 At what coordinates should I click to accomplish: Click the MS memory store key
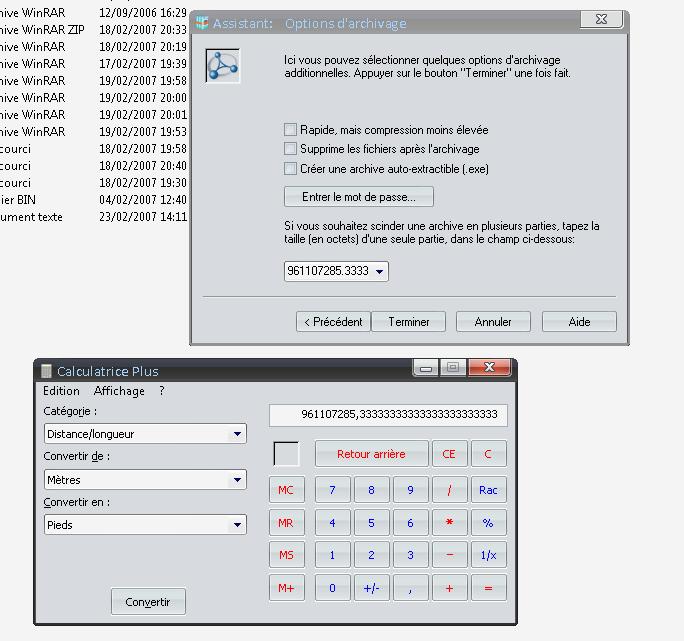(x=287, y=555)
